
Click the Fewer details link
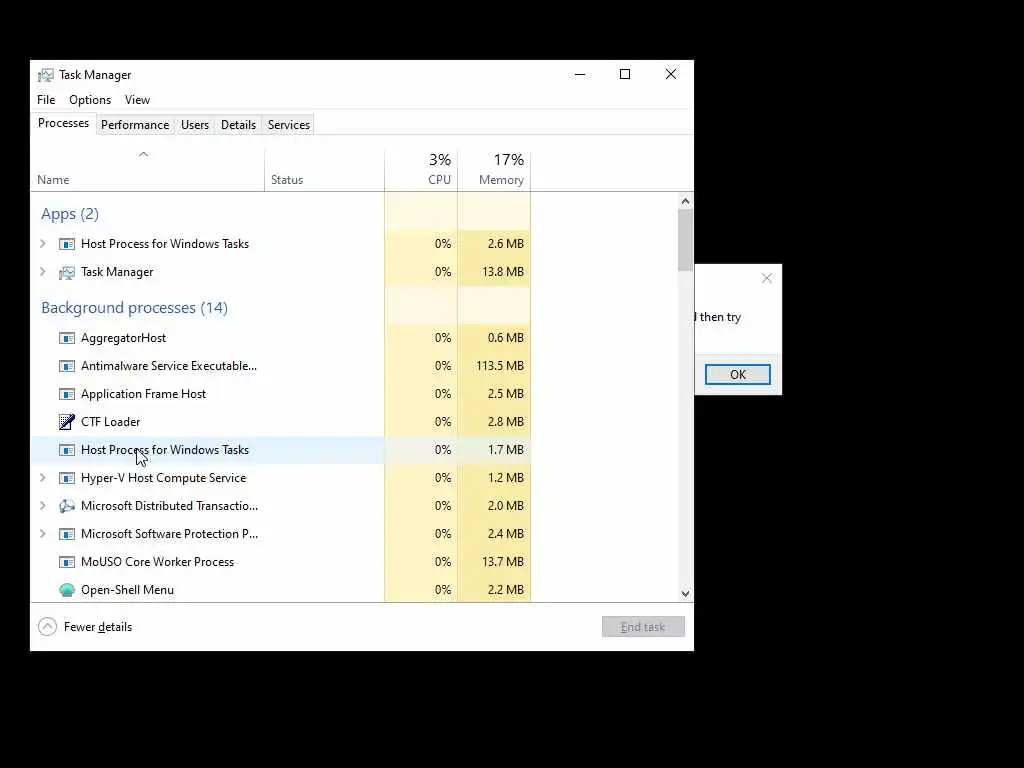pyautogui.click(x=98, y=627)
